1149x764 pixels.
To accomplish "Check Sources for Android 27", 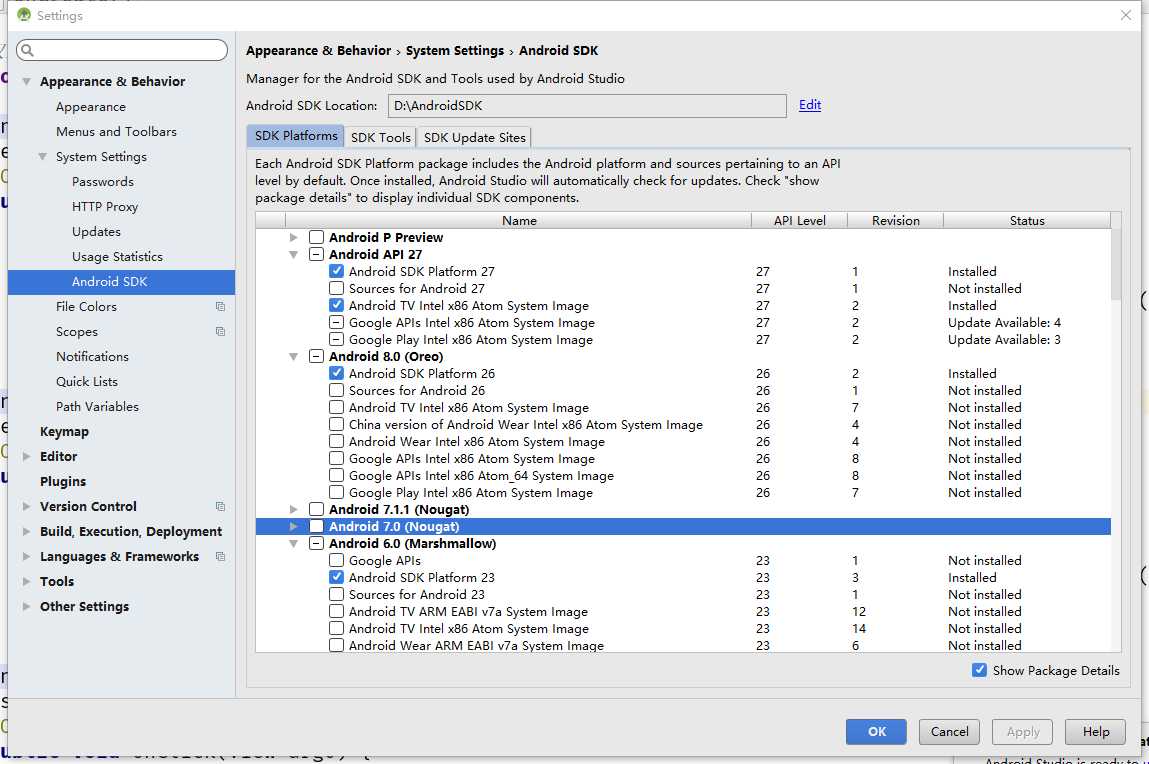I will 336,288.
